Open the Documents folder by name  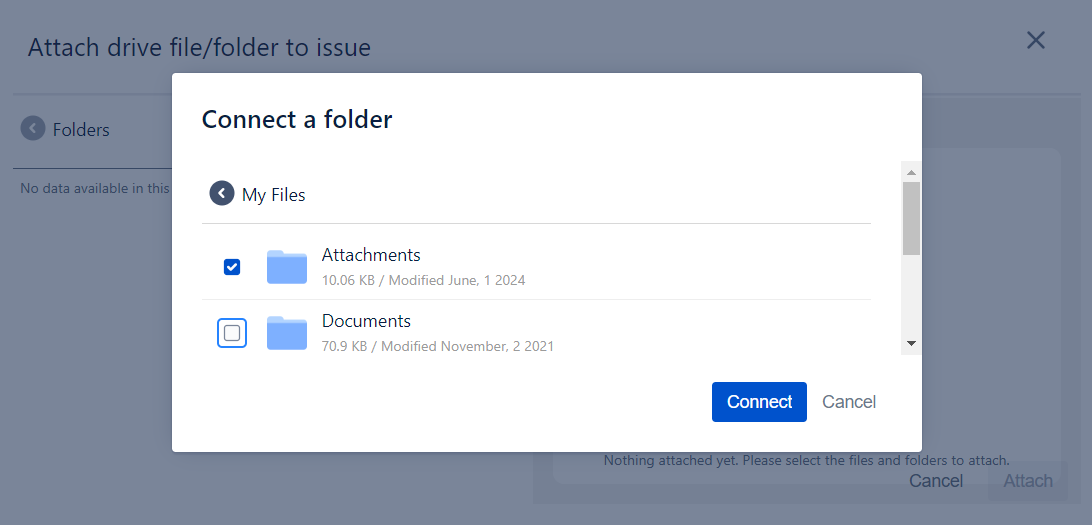click(366, 321)
